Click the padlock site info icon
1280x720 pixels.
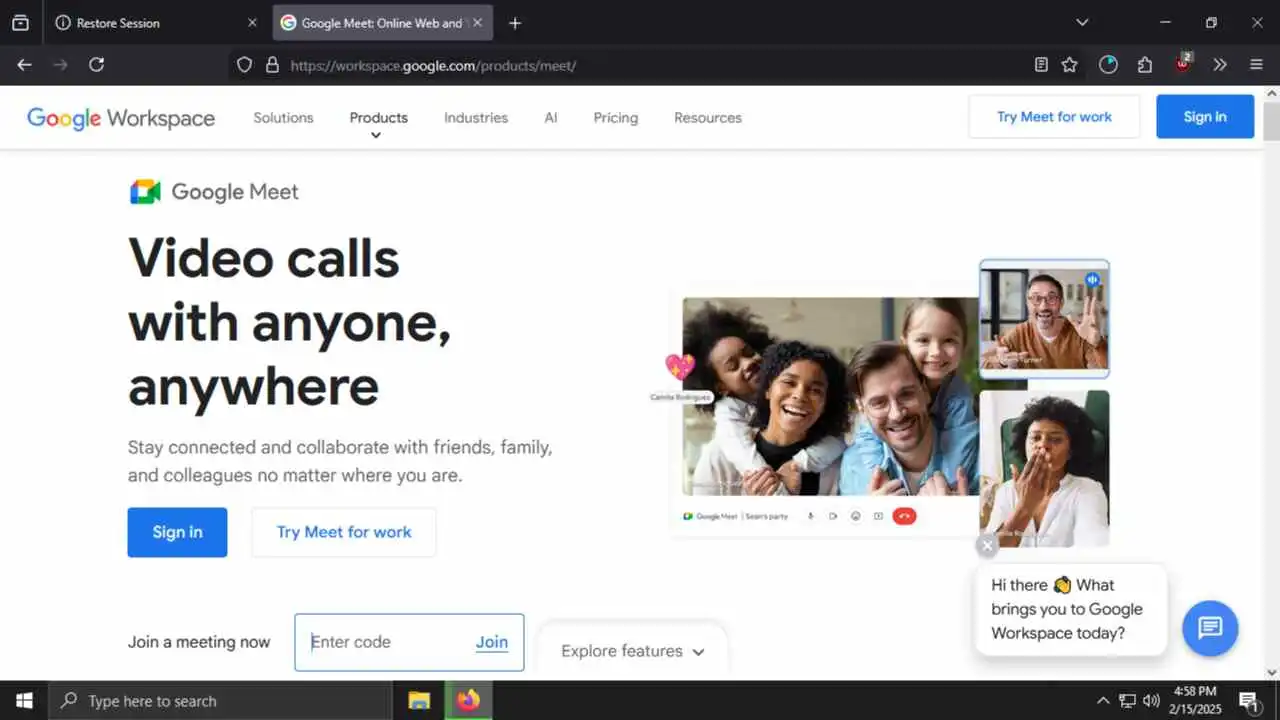(271, 65)
